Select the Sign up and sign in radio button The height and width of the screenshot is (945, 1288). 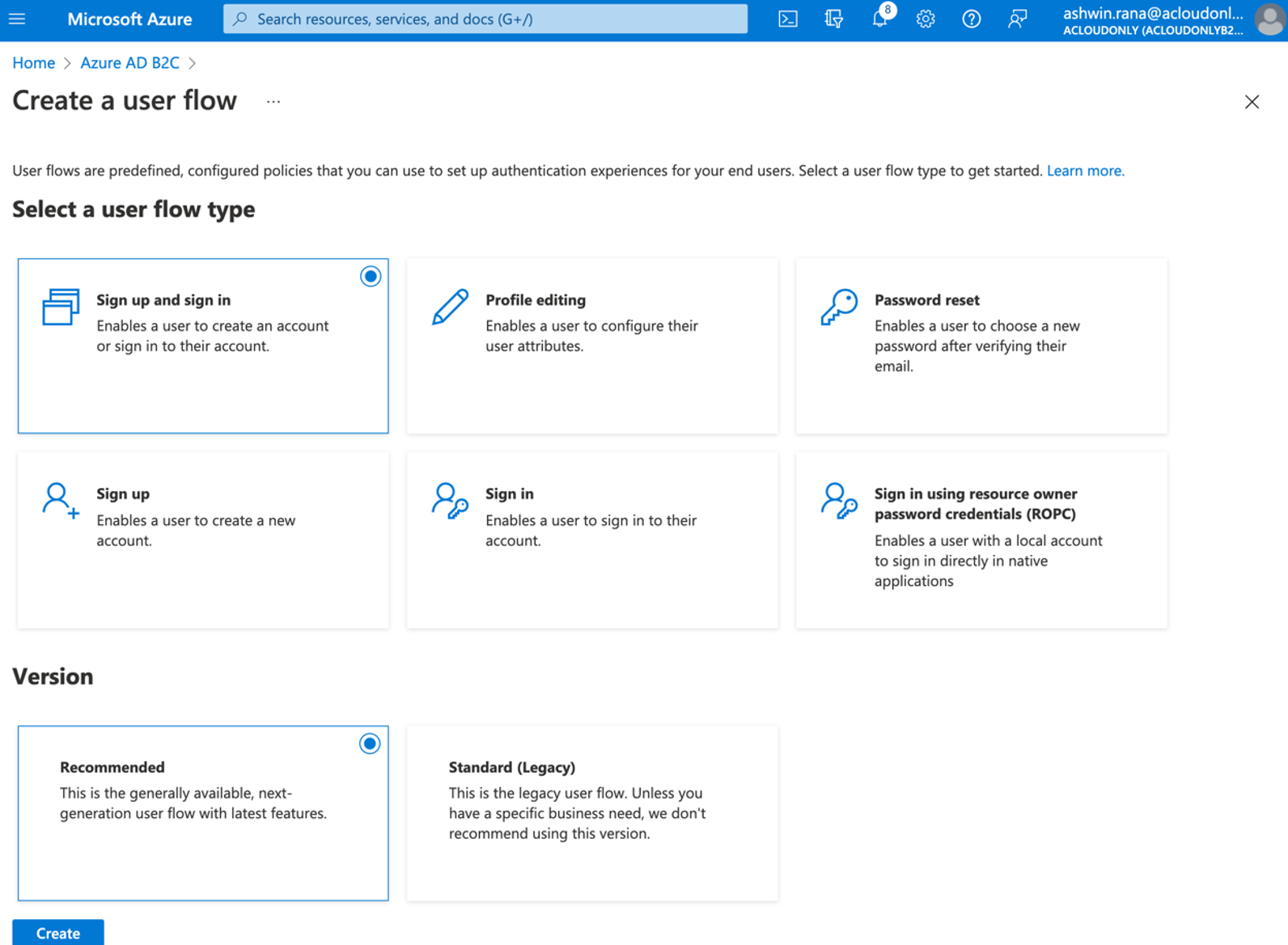[371, 277]
